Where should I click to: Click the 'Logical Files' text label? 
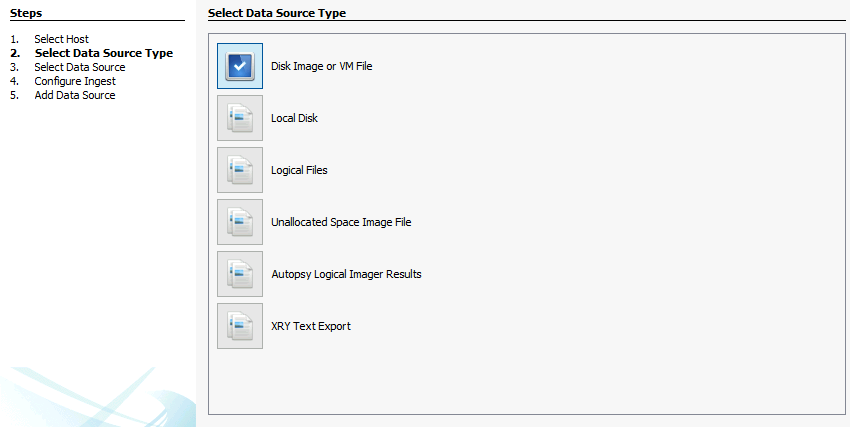pos(299,170)
